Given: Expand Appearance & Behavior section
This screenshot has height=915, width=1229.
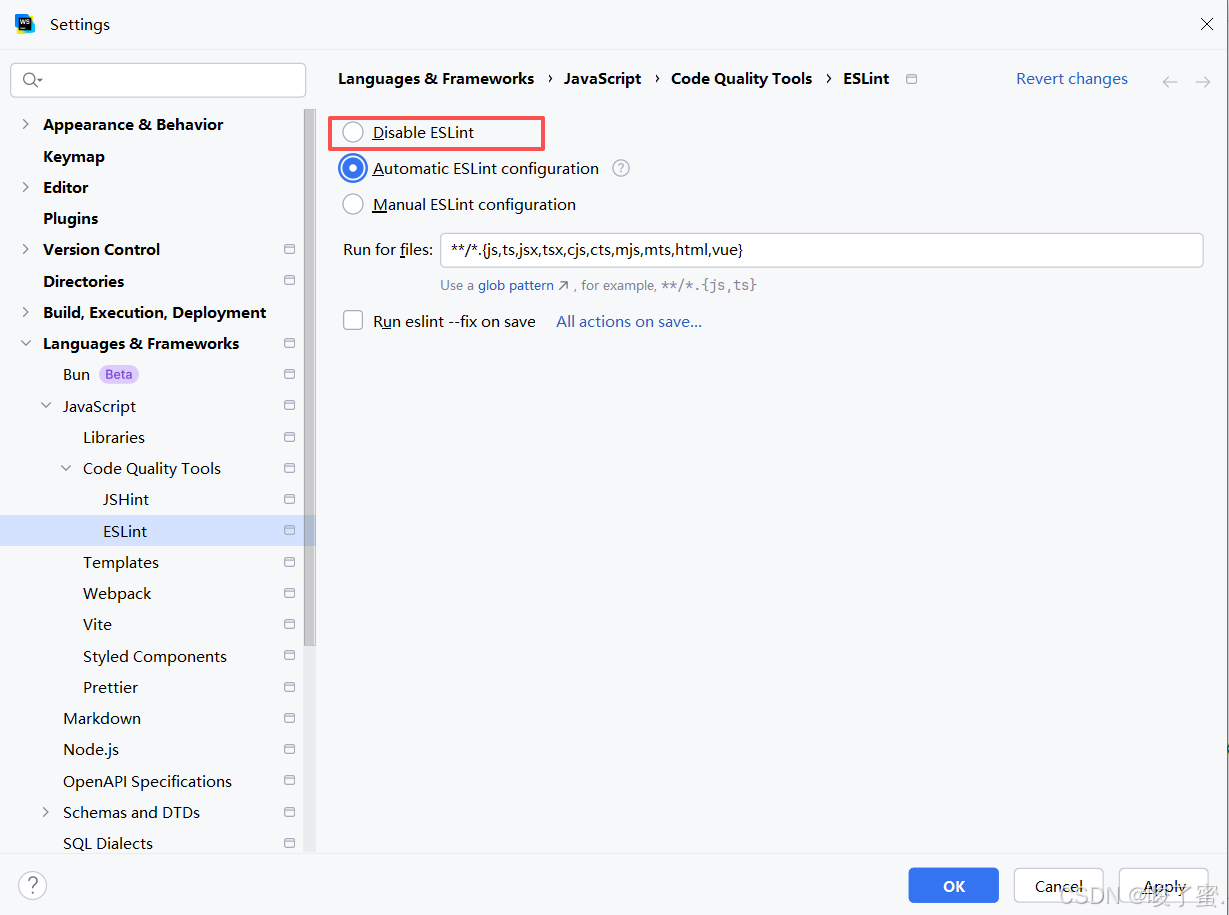Looking at the screenshot, I should [x=26, y=125].
